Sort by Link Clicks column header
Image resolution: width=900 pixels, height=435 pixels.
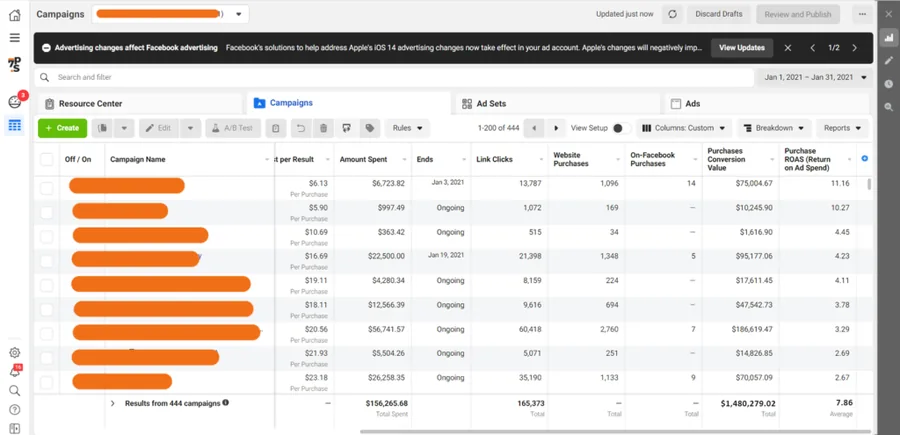point(494,160)
